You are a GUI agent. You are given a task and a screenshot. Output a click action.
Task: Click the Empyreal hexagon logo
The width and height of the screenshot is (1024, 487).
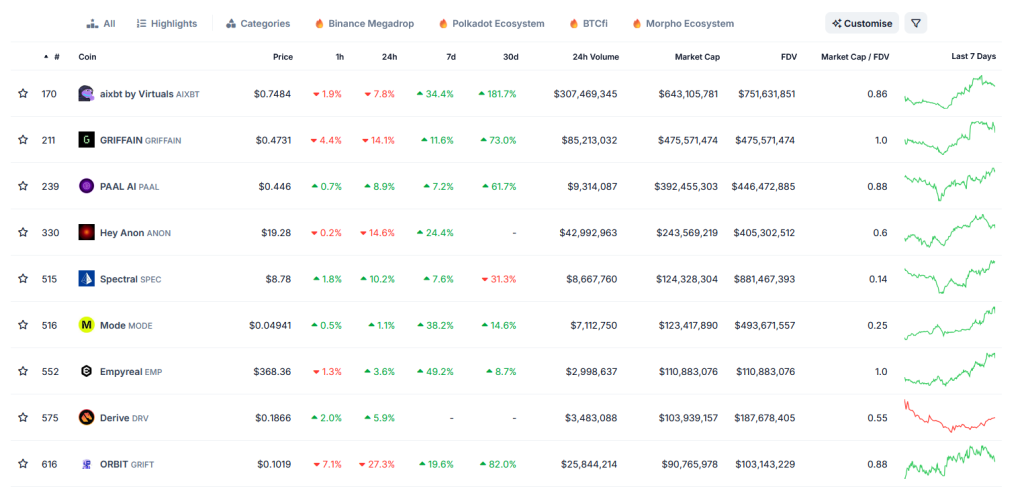[x=86, y=371]
